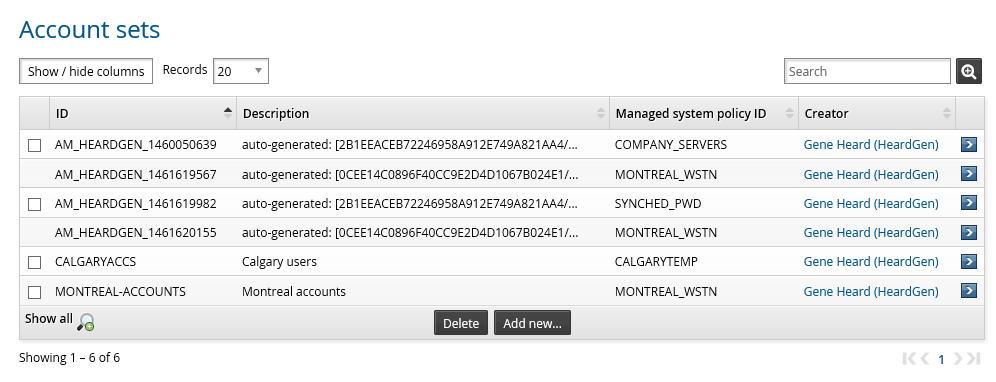Open details arrow for AM_HEARDGEN_1461619567 row
The height and width of the screenshot is (382, 996).
(x=969, y=174)
